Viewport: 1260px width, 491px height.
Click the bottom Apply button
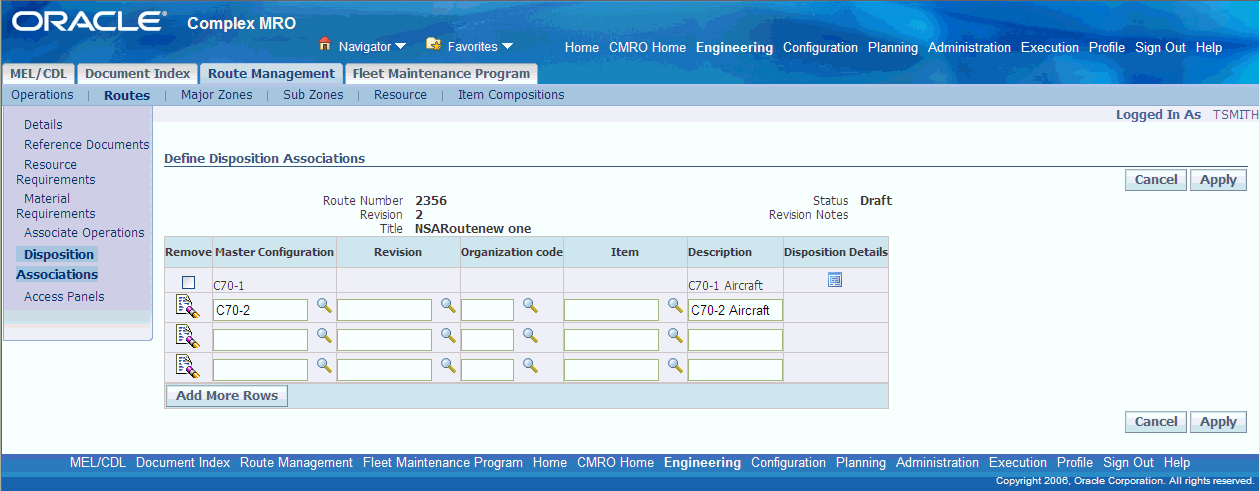1218,422
